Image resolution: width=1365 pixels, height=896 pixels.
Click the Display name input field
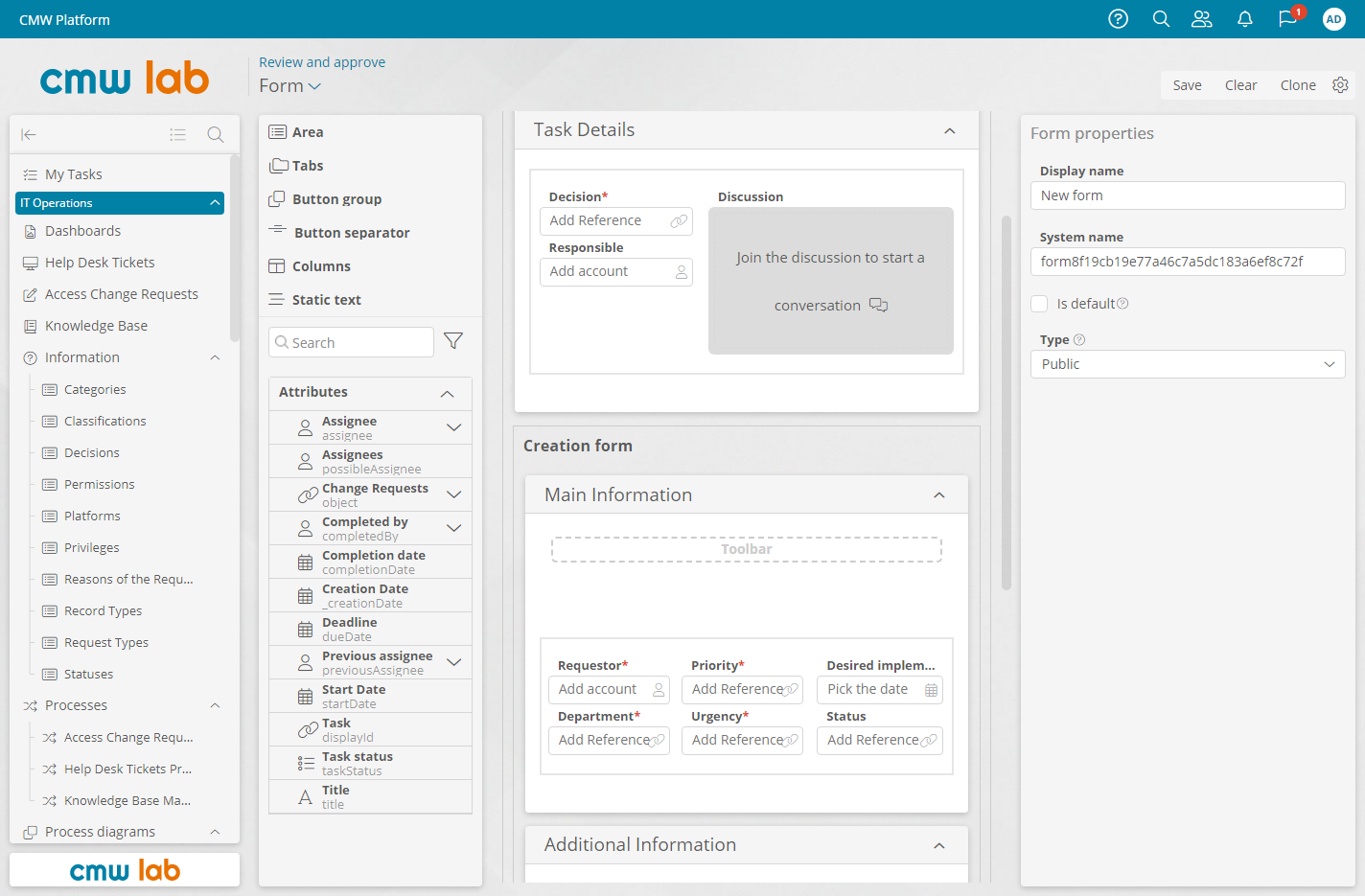(1187, 195)
